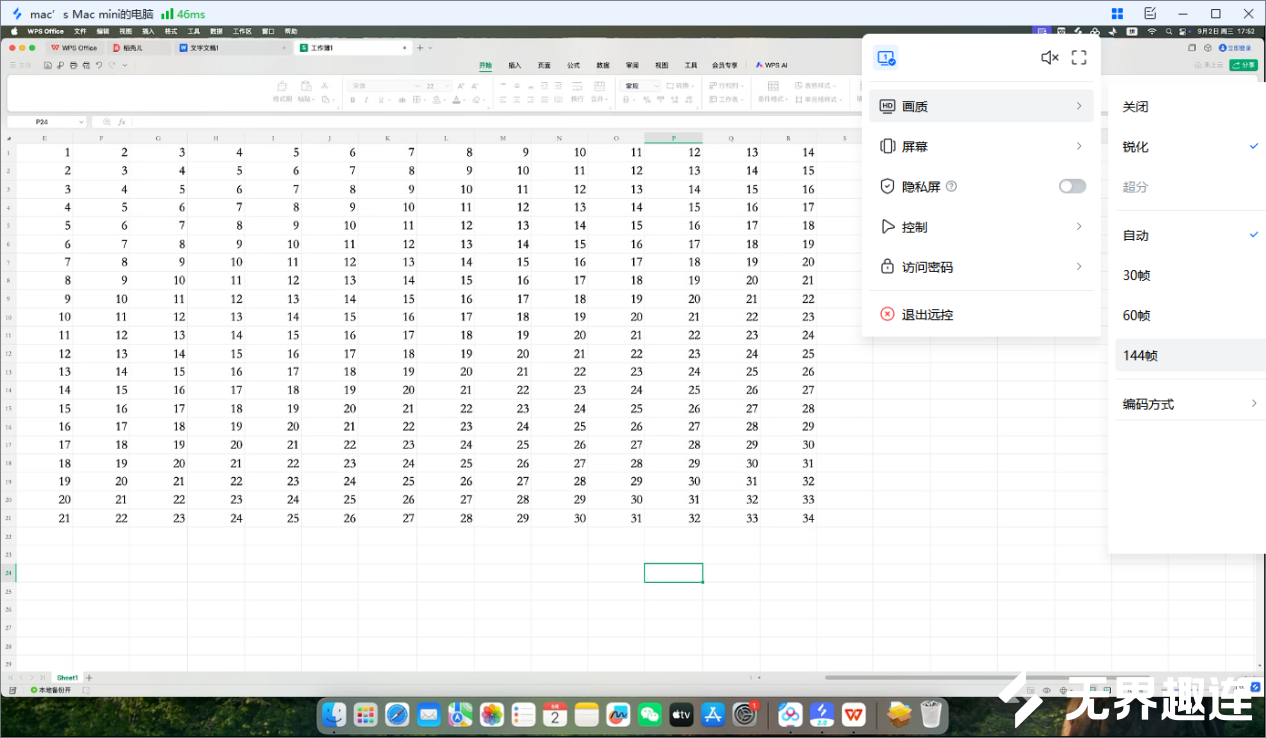Select 自动 frame rate option
The height and width of the screenshot is (738, 1266).
tap(1190, 236)
